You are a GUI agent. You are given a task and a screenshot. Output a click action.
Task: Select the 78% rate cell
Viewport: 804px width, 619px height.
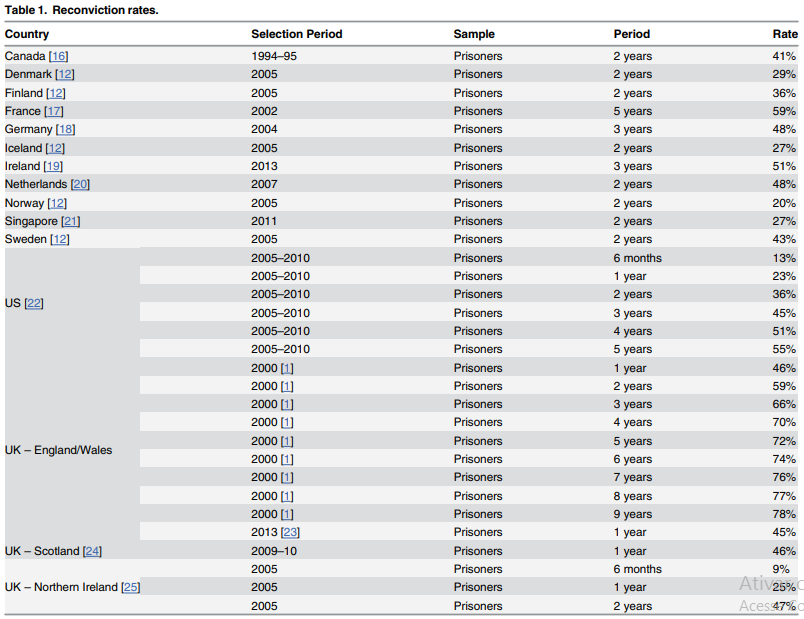[x=784, y=514]
